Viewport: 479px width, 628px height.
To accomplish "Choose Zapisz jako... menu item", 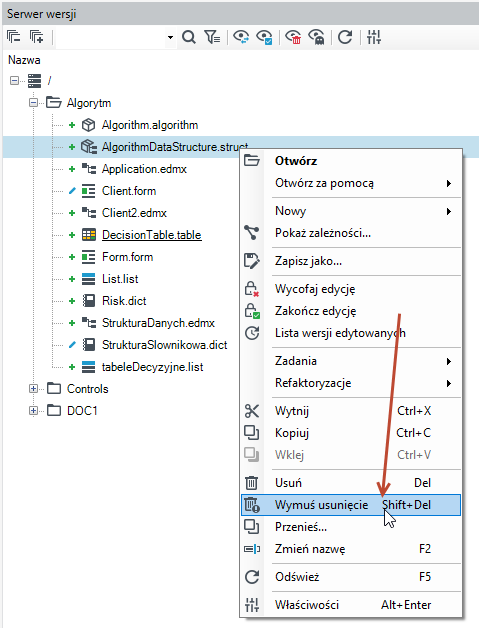I will click(351, 261).
